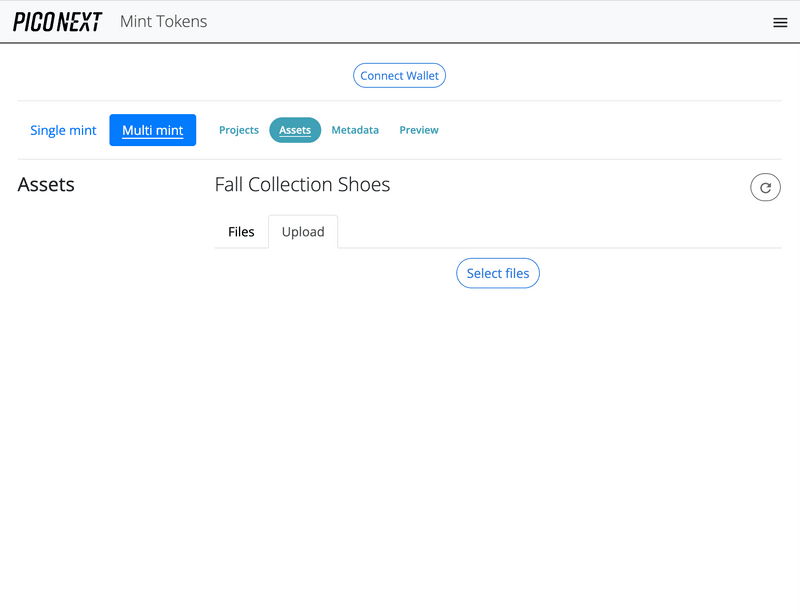Viewport: 800px width, 615px height.
Task: Choose files to upload as assets
Action: coord(498,274)
